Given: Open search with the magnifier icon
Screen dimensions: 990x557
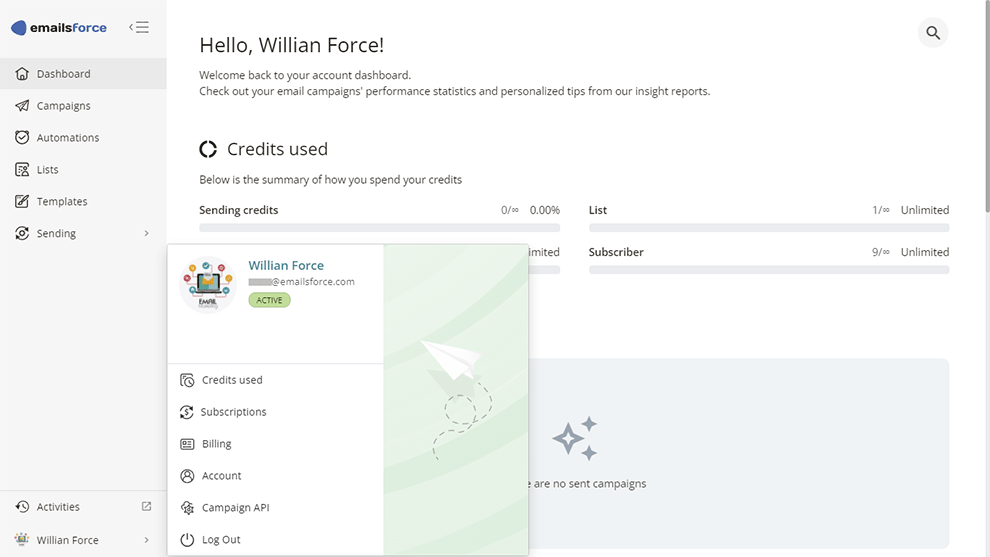Looking at the screenshot, I should pos(933,33).
